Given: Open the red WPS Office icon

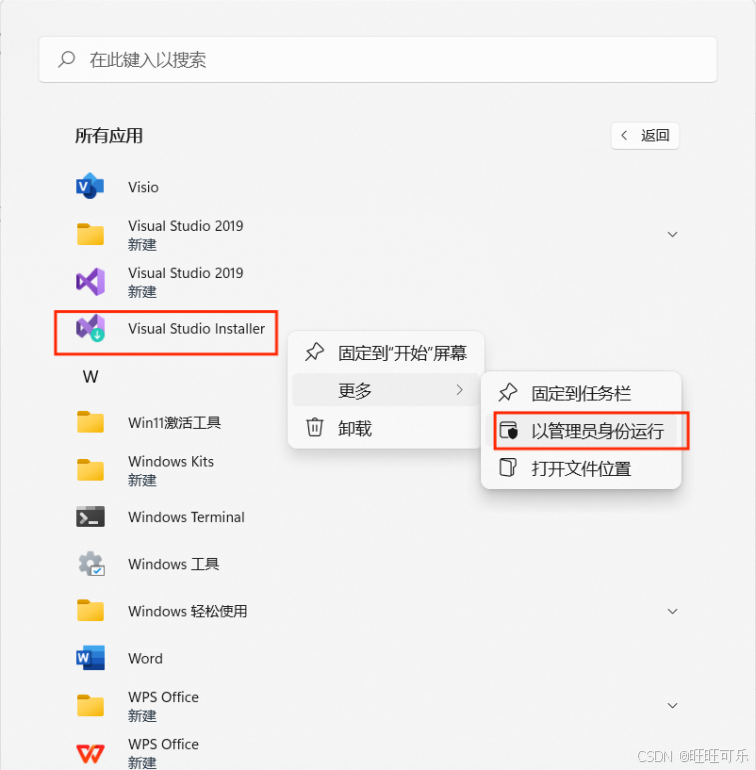Looking at the screenshot, I should pos(90,753).
